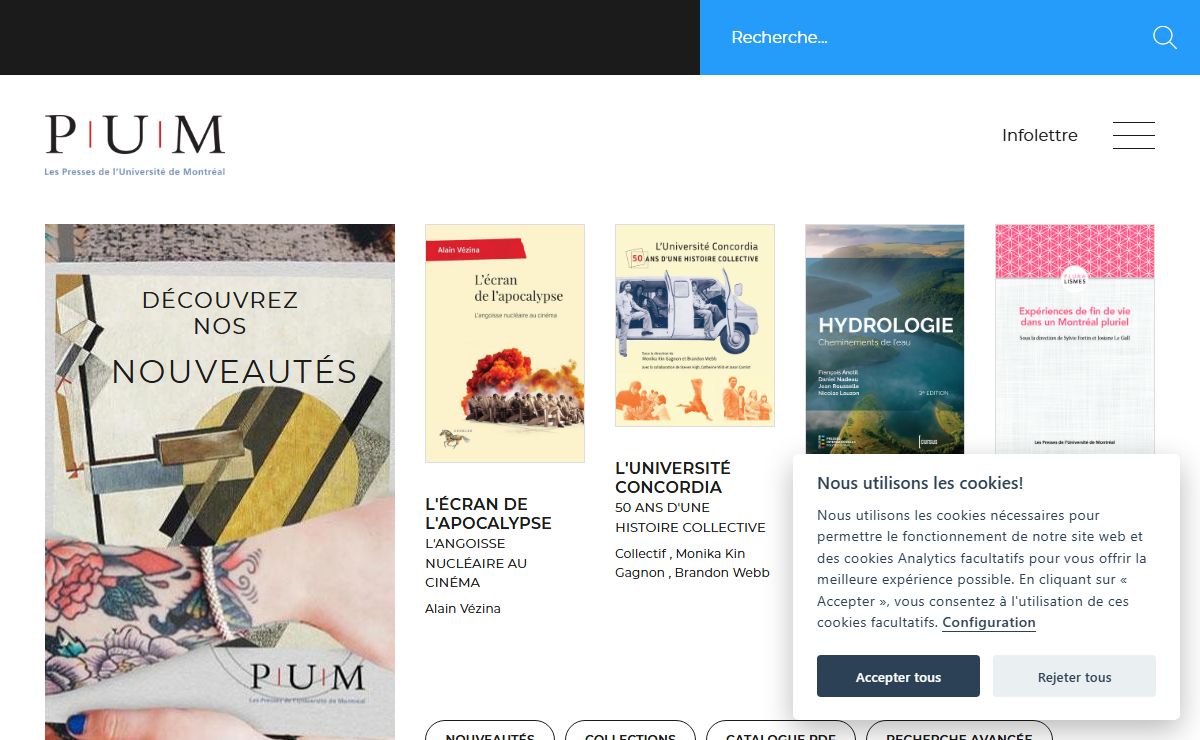Open the L'Université Concordia book cover

point(695,325)
